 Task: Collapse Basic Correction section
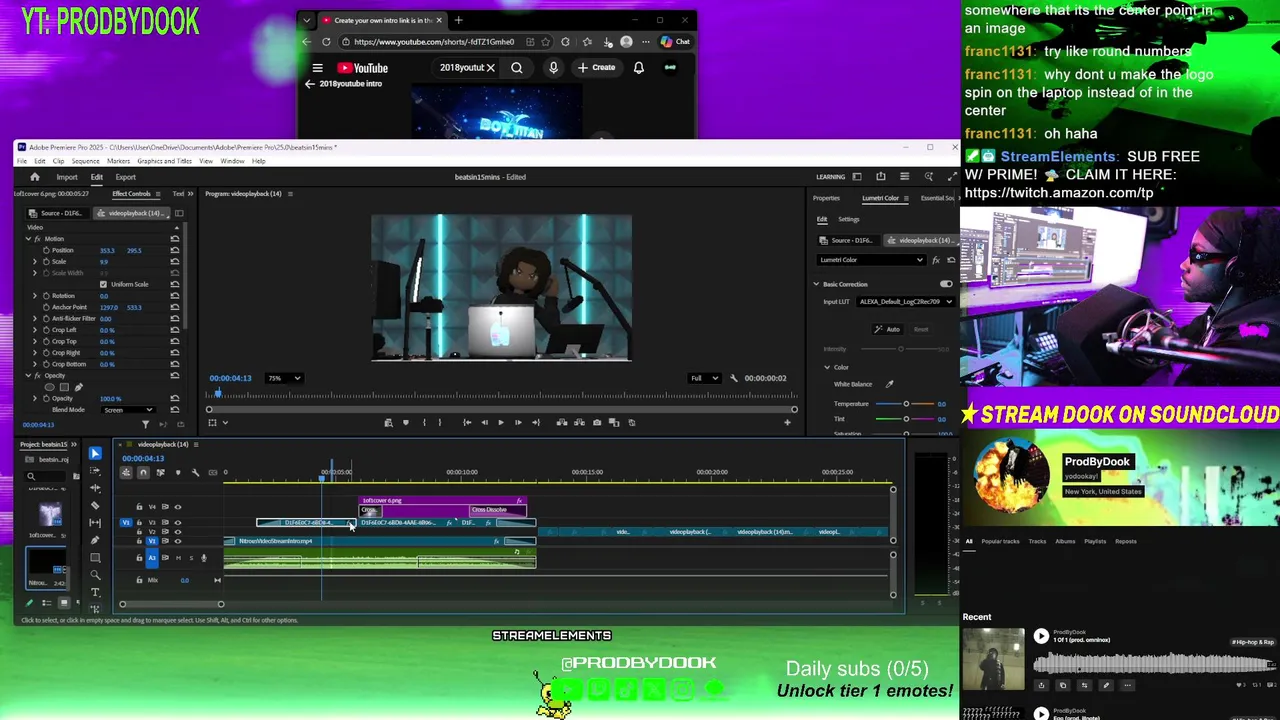(816, 284)
